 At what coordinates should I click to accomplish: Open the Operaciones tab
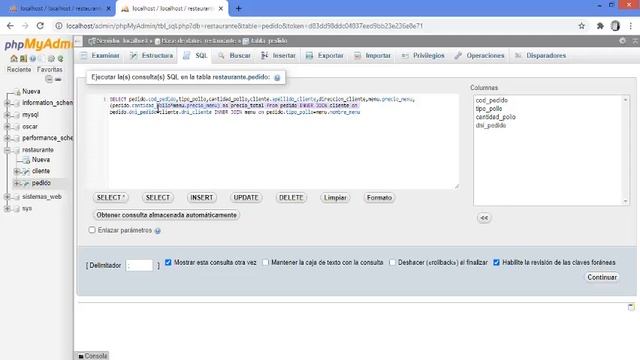[480, 56]
